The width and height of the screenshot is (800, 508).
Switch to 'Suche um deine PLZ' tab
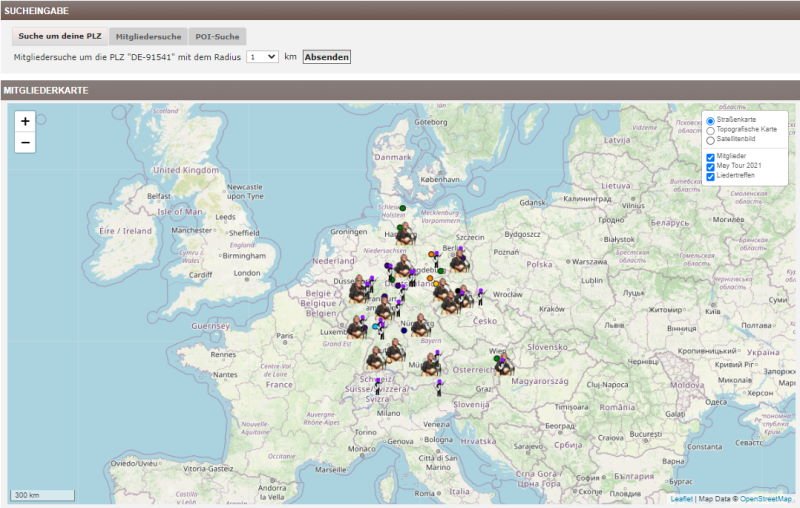(60, 36)
